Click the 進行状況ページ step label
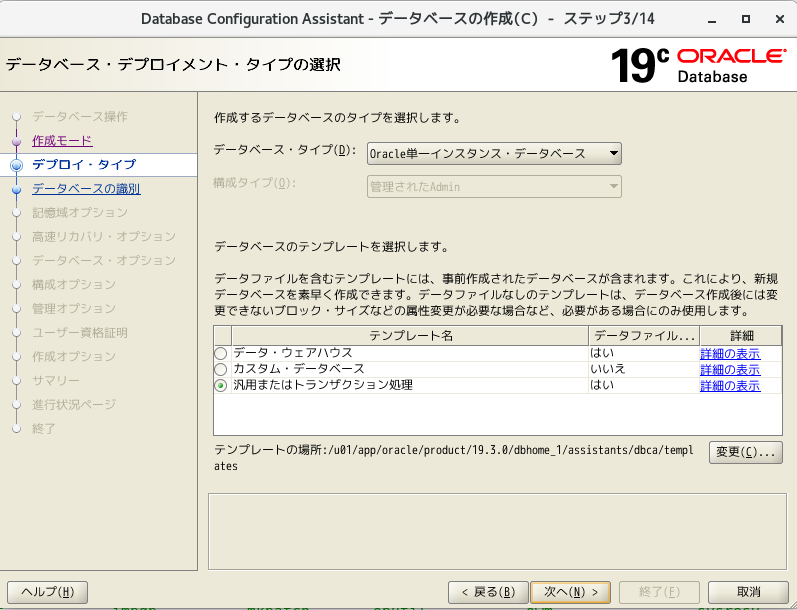 point(74,405)
